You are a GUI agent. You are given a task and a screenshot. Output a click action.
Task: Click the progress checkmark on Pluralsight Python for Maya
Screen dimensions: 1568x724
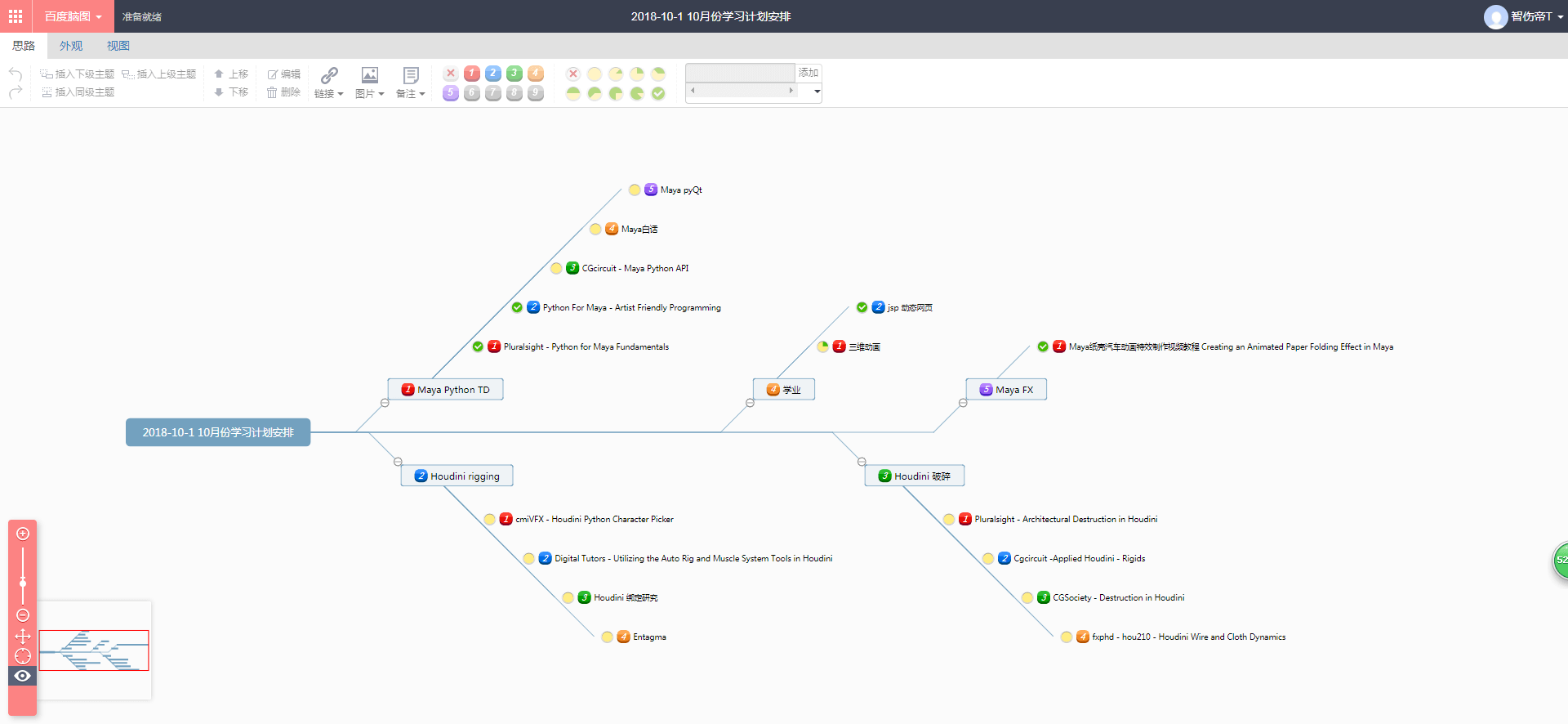478,346
